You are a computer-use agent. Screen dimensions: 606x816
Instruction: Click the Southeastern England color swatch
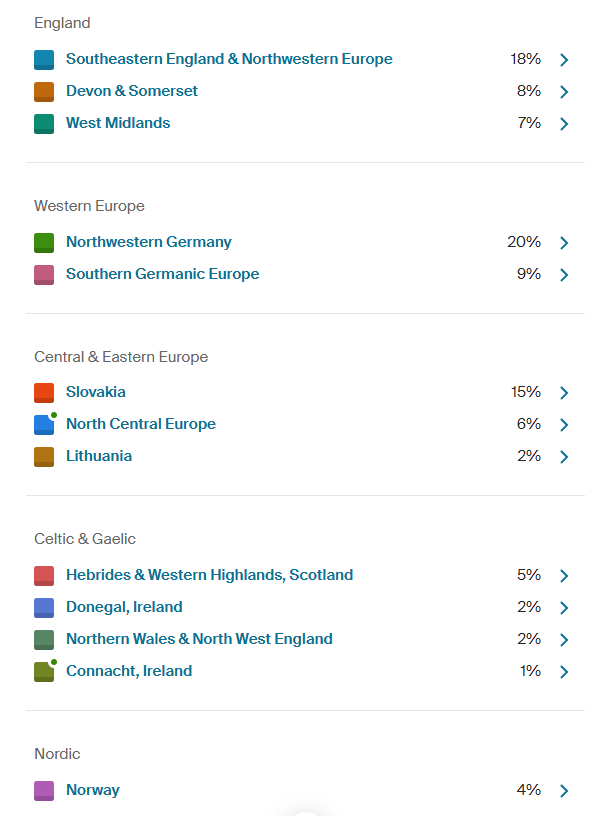click(x=44, y=60)
